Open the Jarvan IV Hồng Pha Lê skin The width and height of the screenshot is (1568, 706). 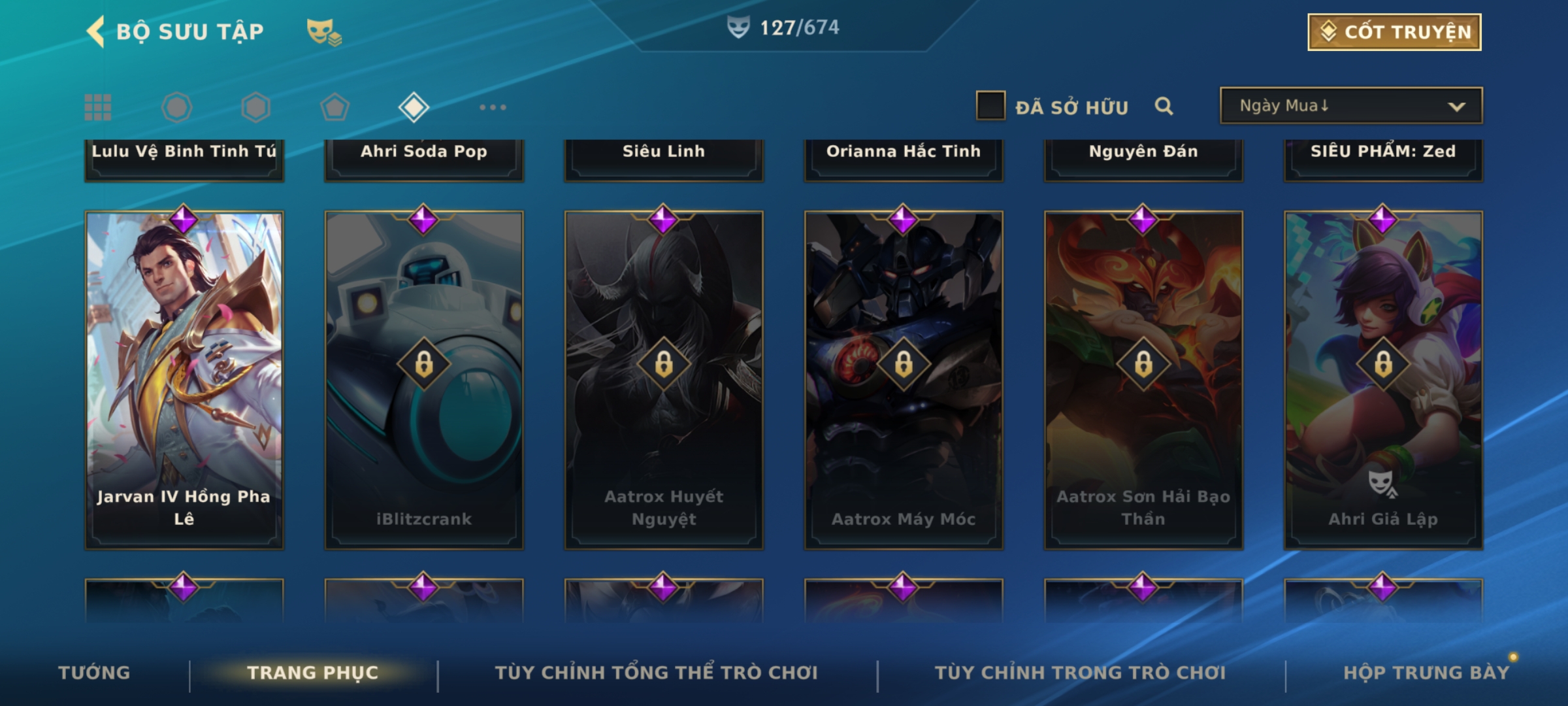(184, 380)
